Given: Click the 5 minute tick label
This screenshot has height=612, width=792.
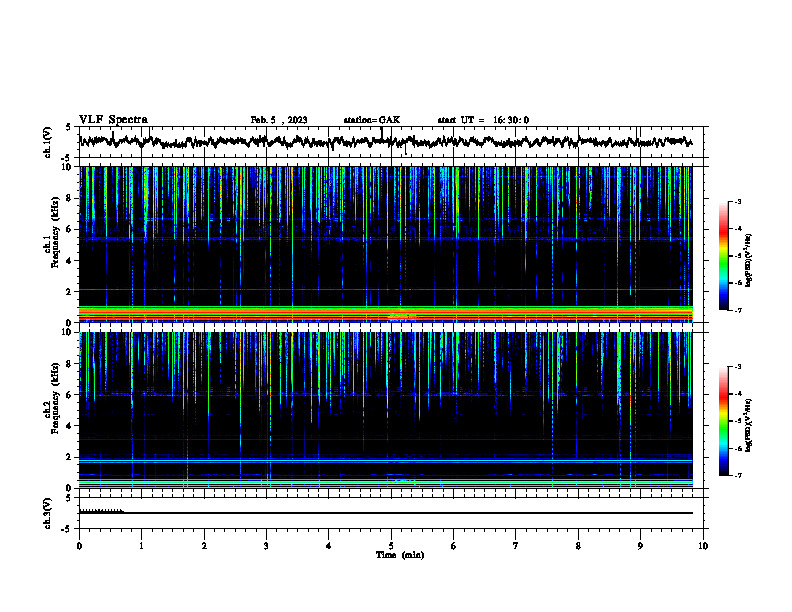Looking at the screenshot, I should pyautogui.click(x=391, y=546).
